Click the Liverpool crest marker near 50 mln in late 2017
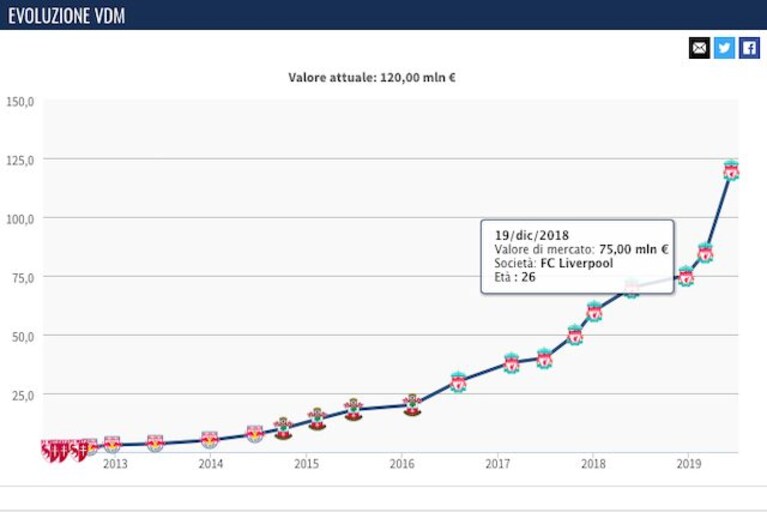Viewport: 767px width, 512px height. coord(575,335)
